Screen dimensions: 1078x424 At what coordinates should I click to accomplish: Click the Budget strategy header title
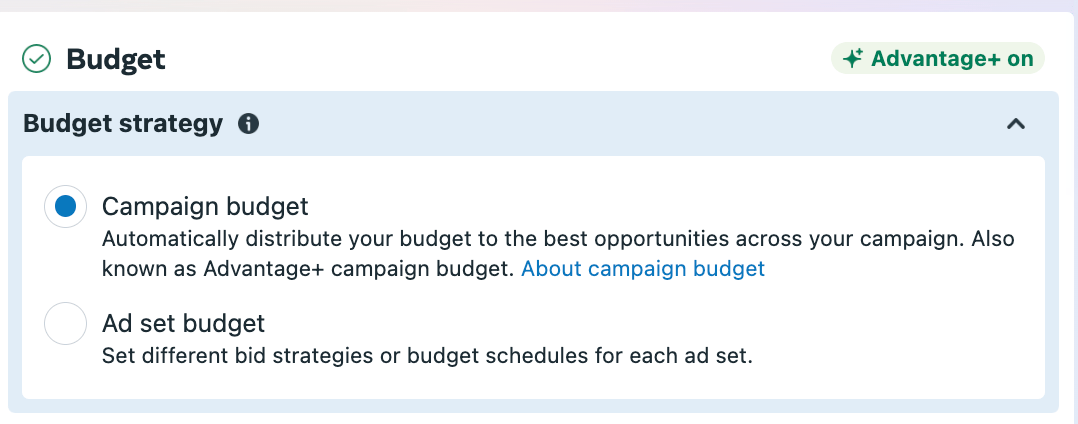point(122,124)
